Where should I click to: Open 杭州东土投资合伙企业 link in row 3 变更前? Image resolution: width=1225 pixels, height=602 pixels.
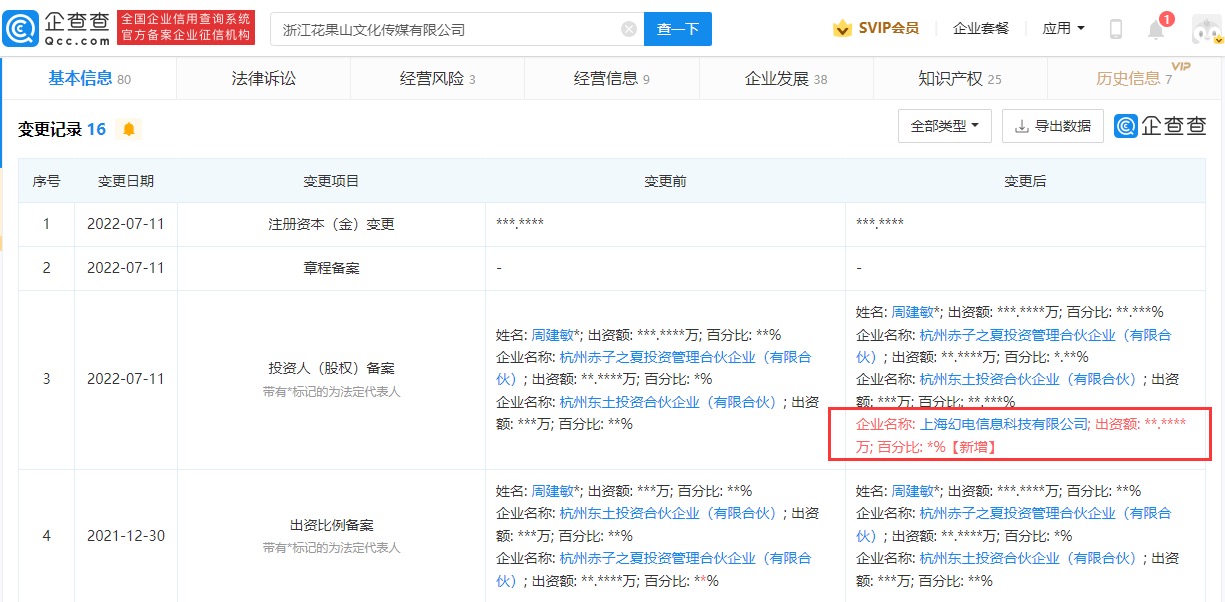point(668,402)
